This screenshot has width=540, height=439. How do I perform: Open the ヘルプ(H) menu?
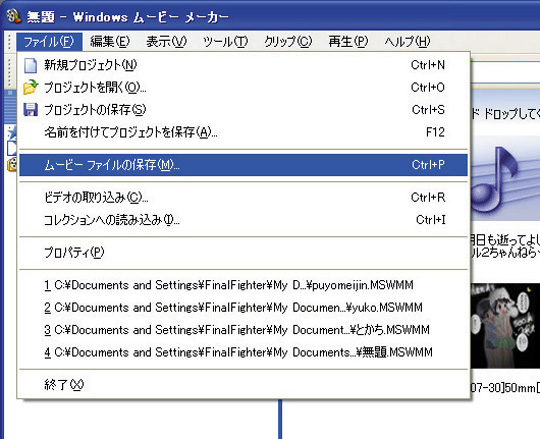tap(407, 42)
